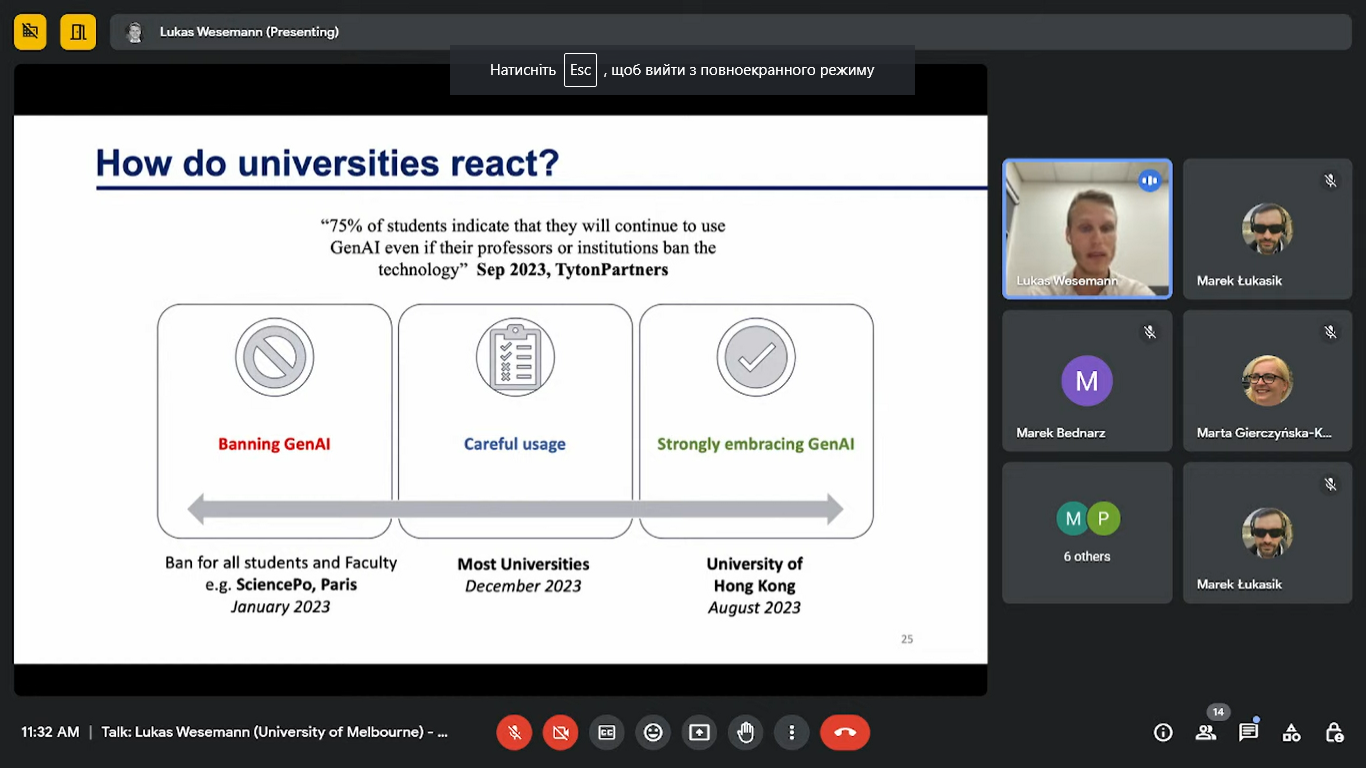The height and width of the screenshot is (768, 1366).
Task: Select Marek Bednarz participant tile
Action: point(1087,381)
